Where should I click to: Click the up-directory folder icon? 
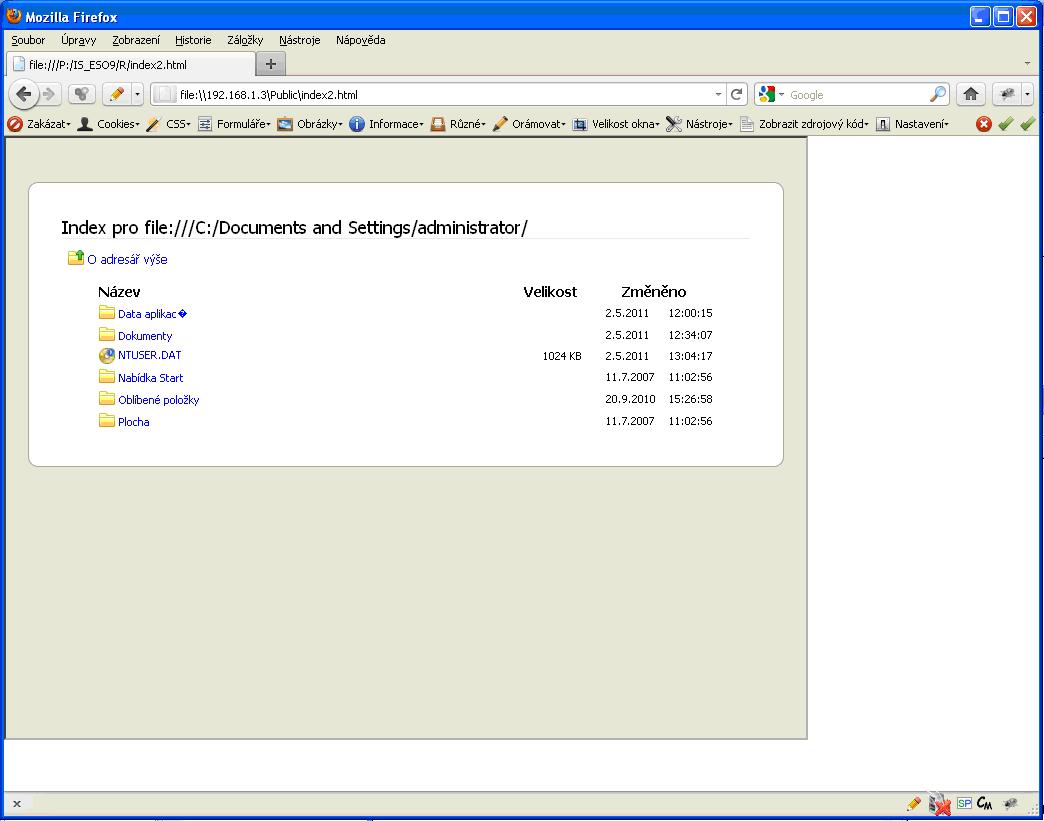(x=76, y=257)
